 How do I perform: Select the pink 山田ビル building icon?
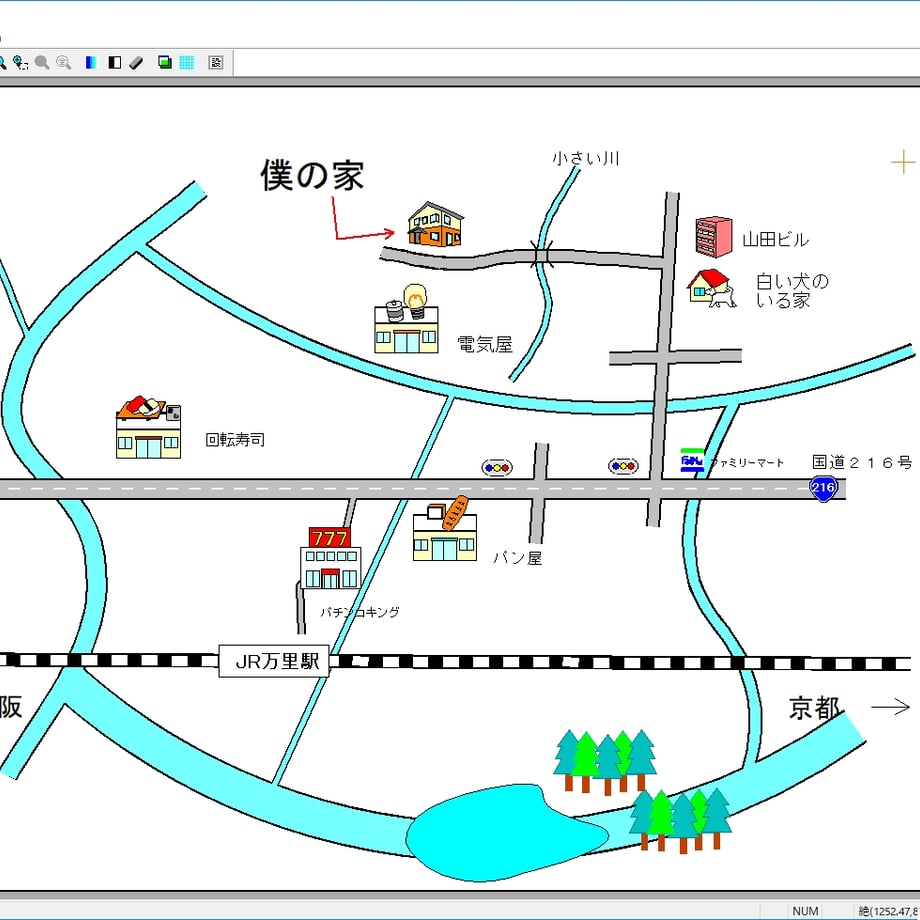coord(713,236)
